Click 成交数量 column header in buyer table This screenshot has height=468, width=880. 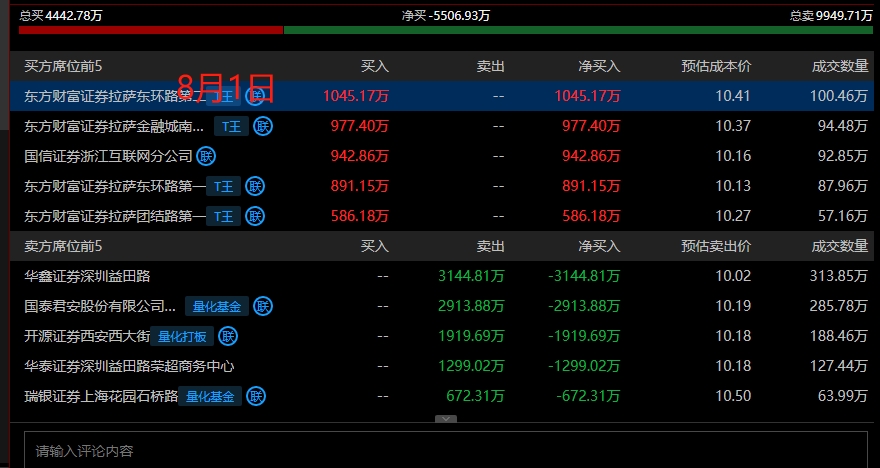(x=840, y=66)
